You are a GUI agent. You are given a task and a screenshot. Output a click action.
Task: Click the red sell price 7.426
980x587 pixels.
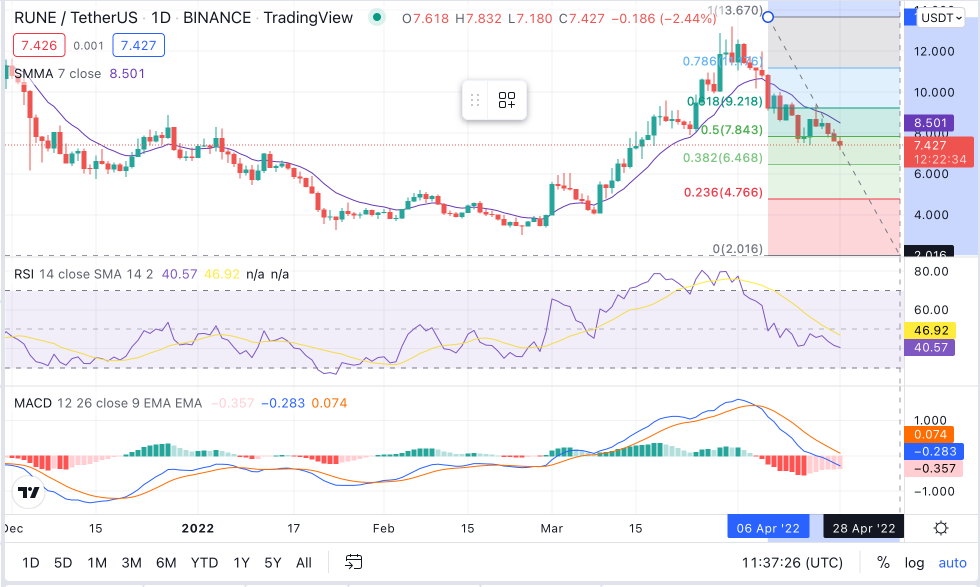39,45
